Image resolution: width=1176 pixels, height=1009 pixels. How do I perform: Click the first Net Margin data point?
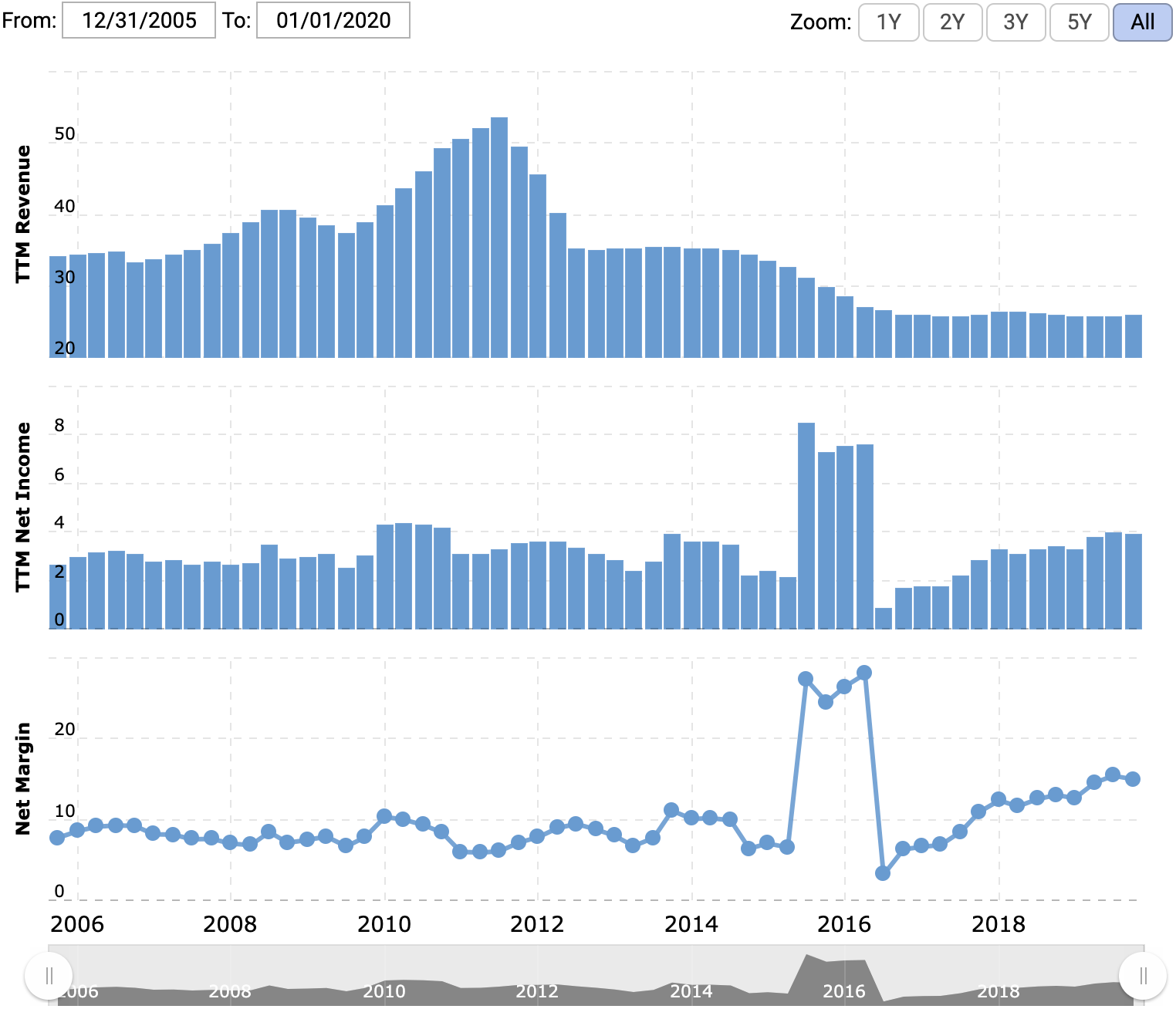(x=57, y=838)
